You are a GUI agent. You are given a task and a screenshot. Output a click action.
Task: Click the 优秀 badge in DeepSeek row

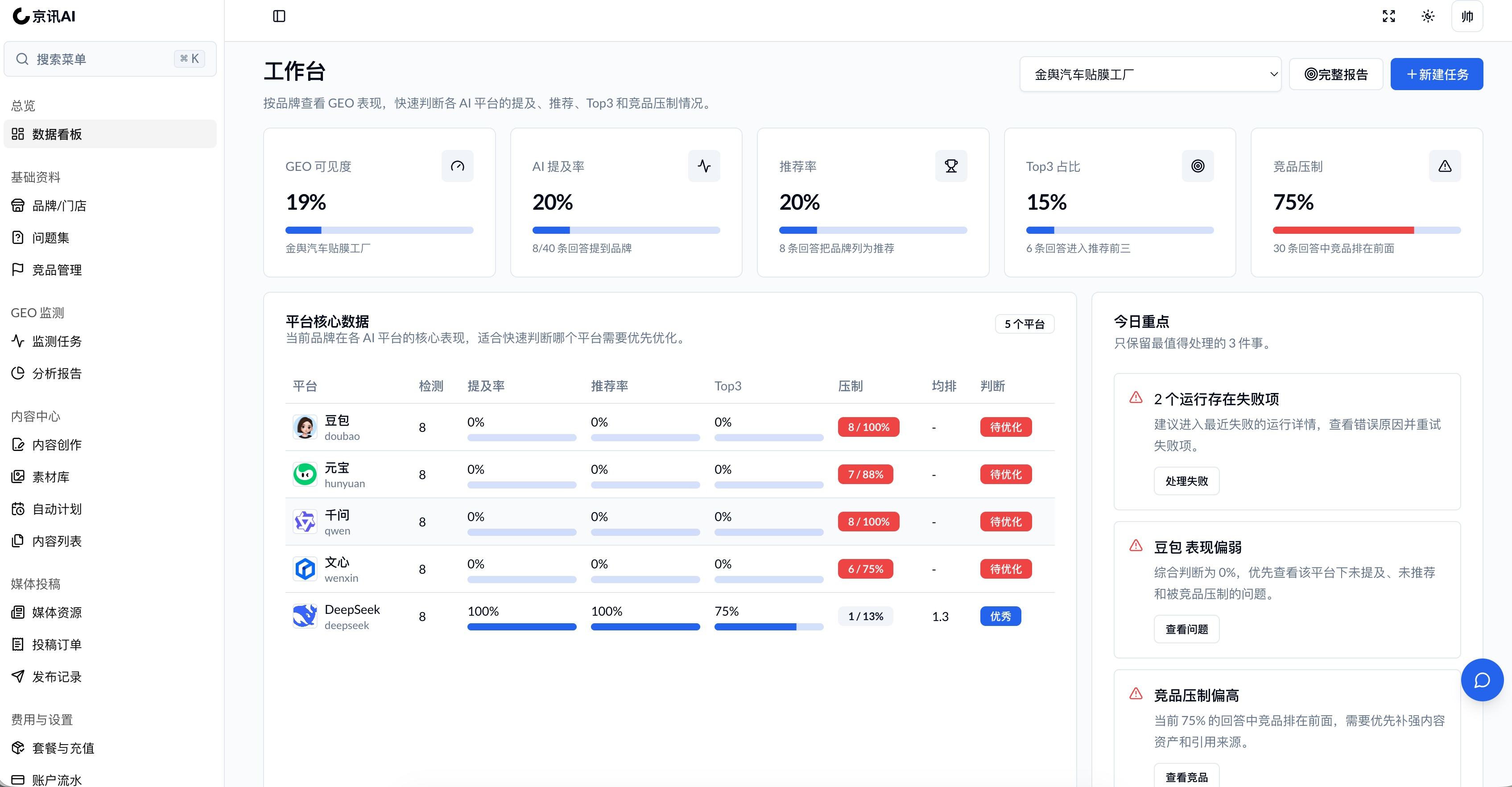point(1000,616)
